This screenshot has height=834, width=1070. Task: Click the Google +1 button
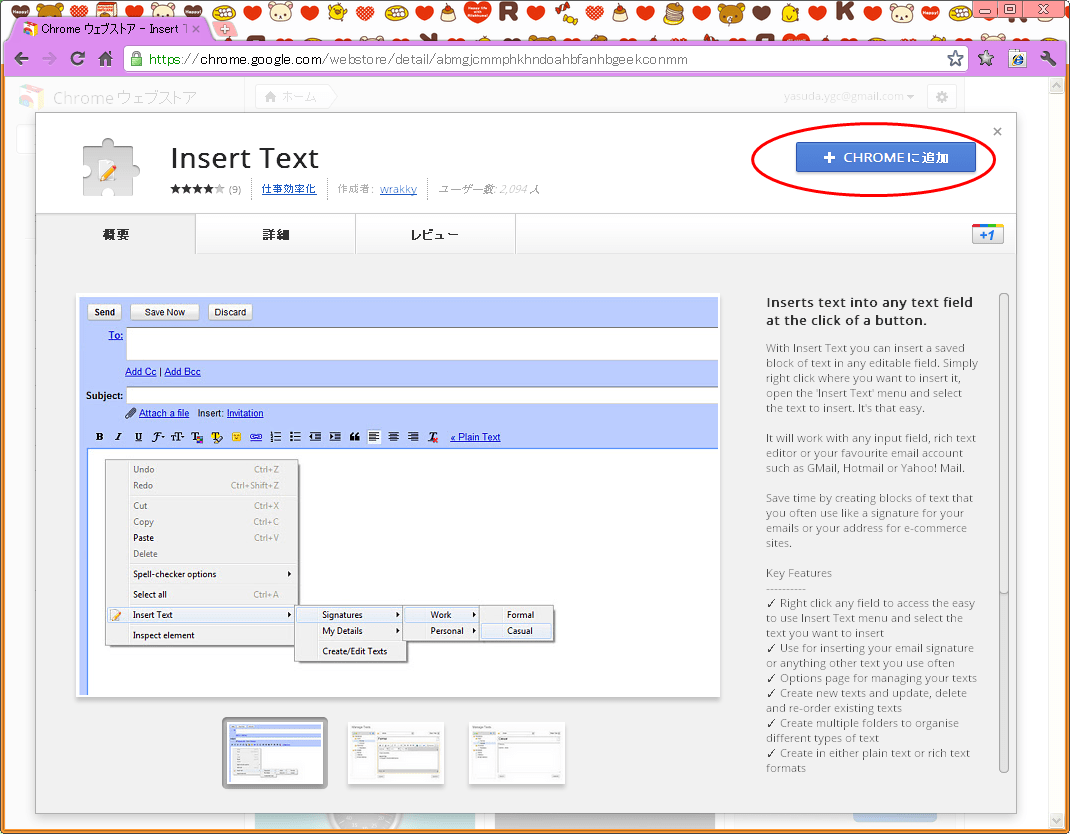pyautogui.click(x=987, y=234)
